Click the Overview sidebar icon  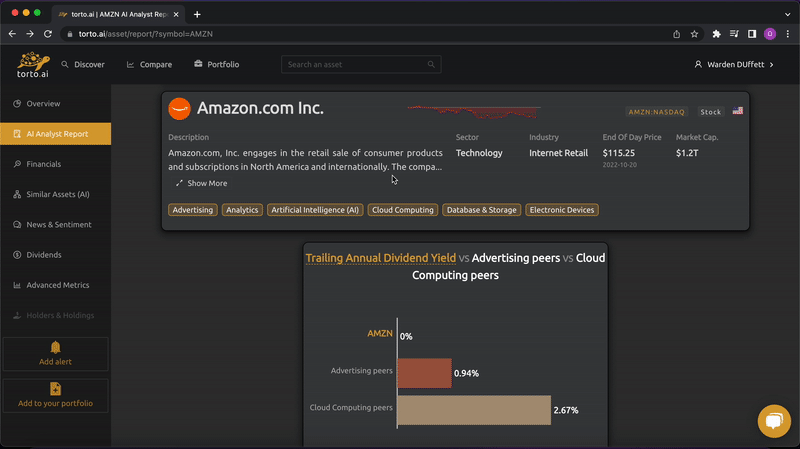pyautogui.click(x=17, y=104)
